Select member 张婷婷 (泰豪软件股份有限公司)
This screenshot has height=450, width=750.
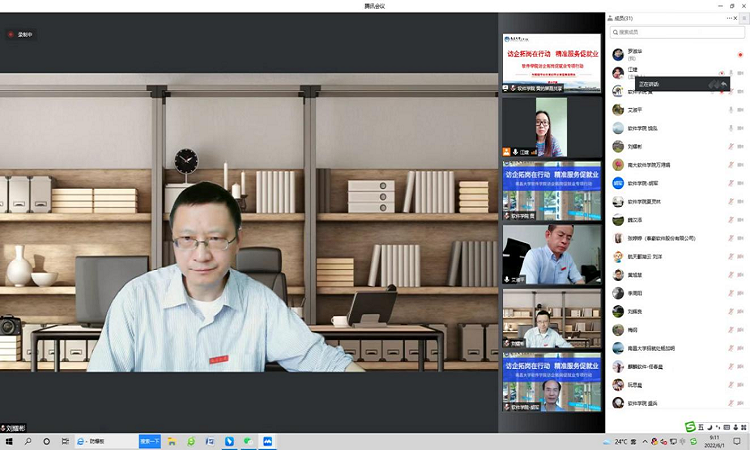662,238
